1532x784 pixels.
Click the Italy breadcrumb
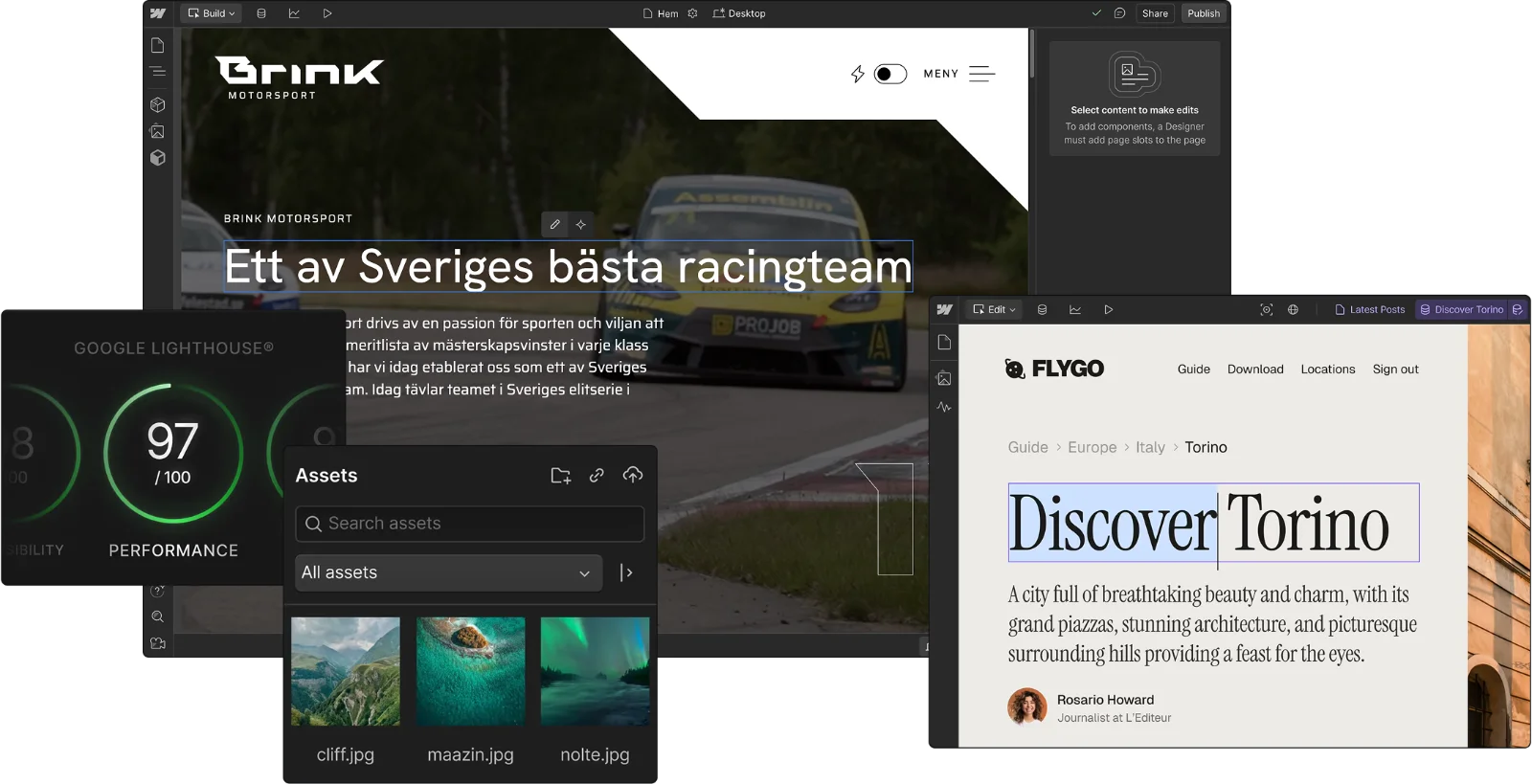pyautogui.click(x=1150, y=447)
